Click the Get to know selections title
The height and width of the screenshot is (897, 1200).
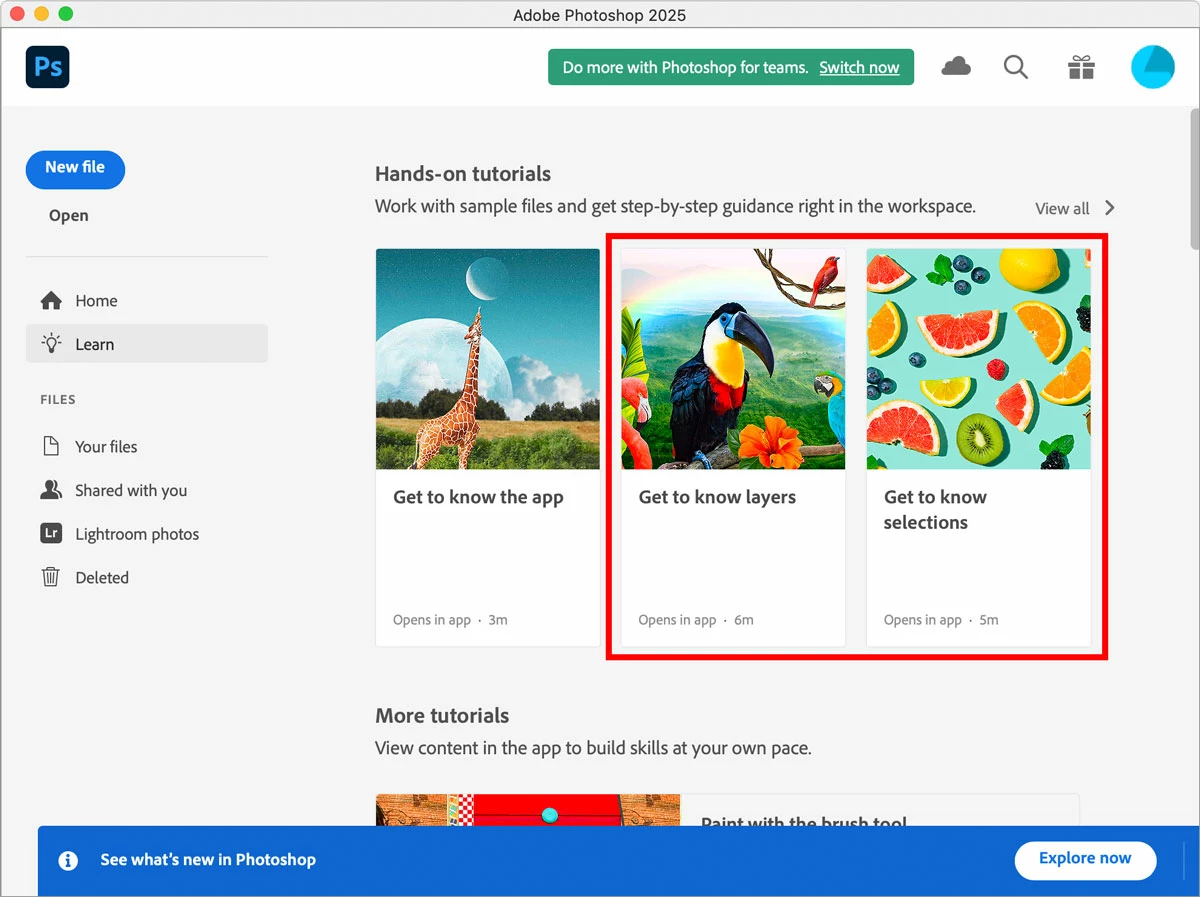click(x=935, y=510)
